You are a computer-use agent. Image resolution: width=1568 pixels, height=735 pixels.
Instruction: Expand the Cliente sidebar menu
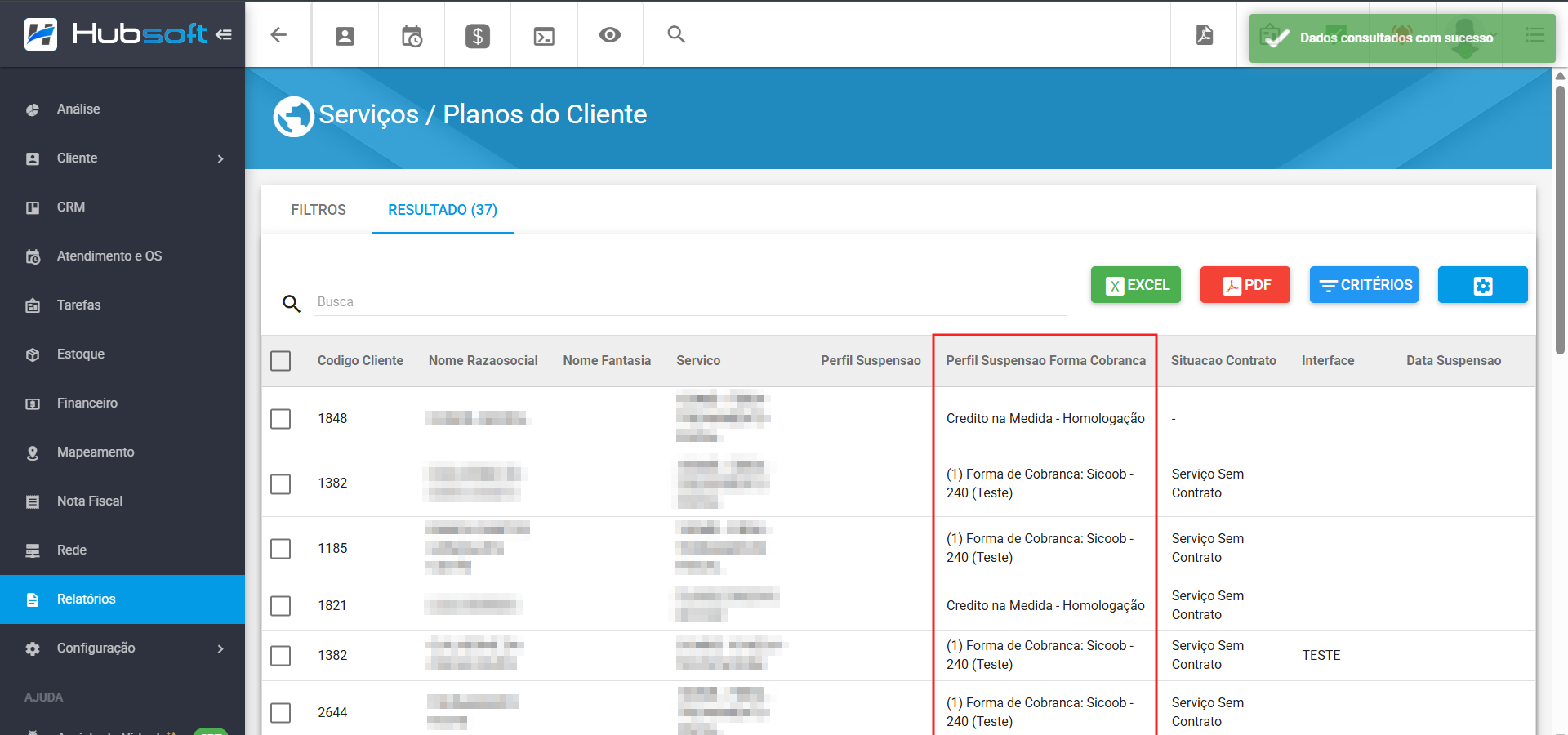coord(122,158)
